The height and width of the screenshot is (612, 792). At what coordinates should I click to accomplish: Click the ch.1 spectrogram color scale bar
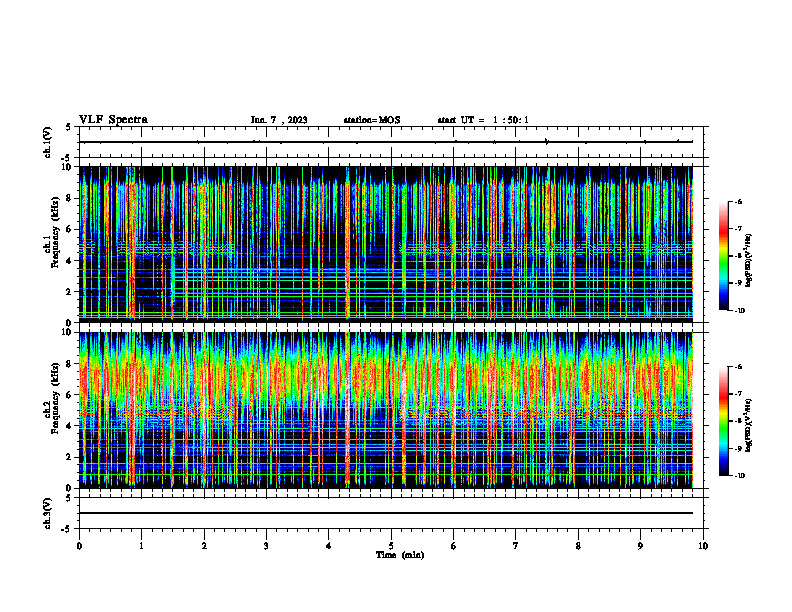723,256
